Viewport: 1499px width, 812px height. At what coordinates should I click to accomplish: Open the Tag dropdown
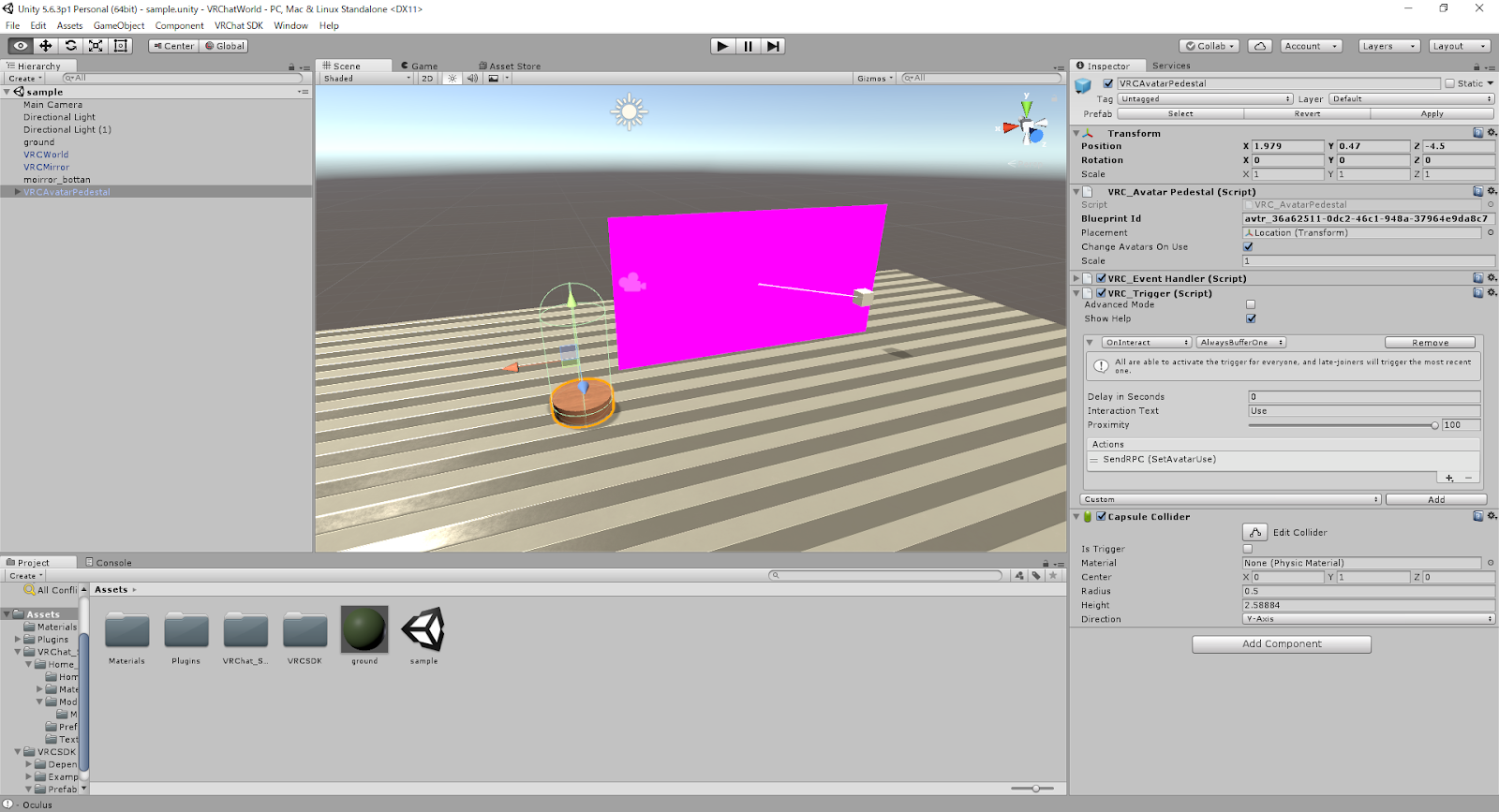coord(1206,98)
